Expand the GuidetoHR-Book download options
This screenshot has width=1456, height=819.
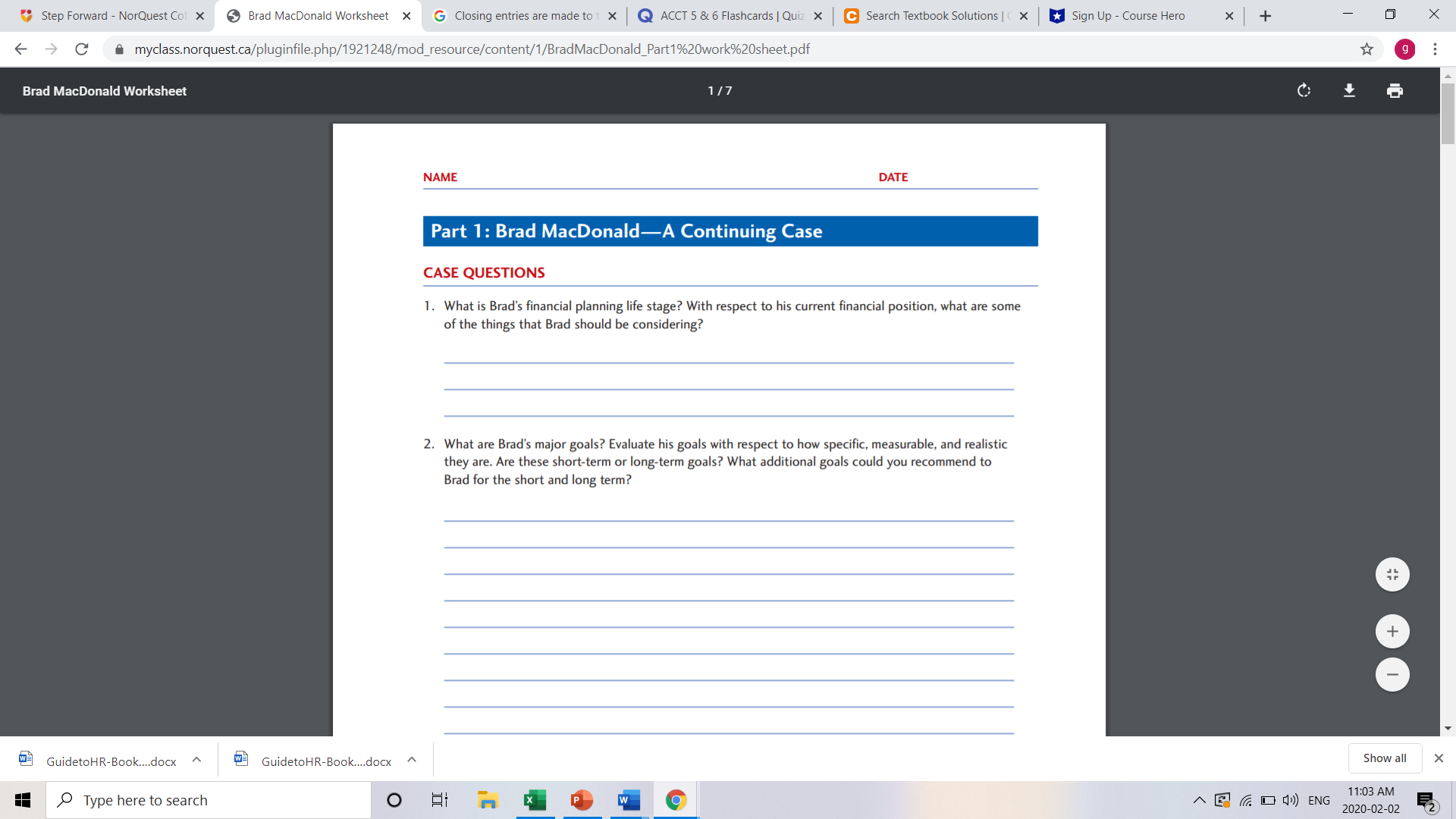[196, 760]
